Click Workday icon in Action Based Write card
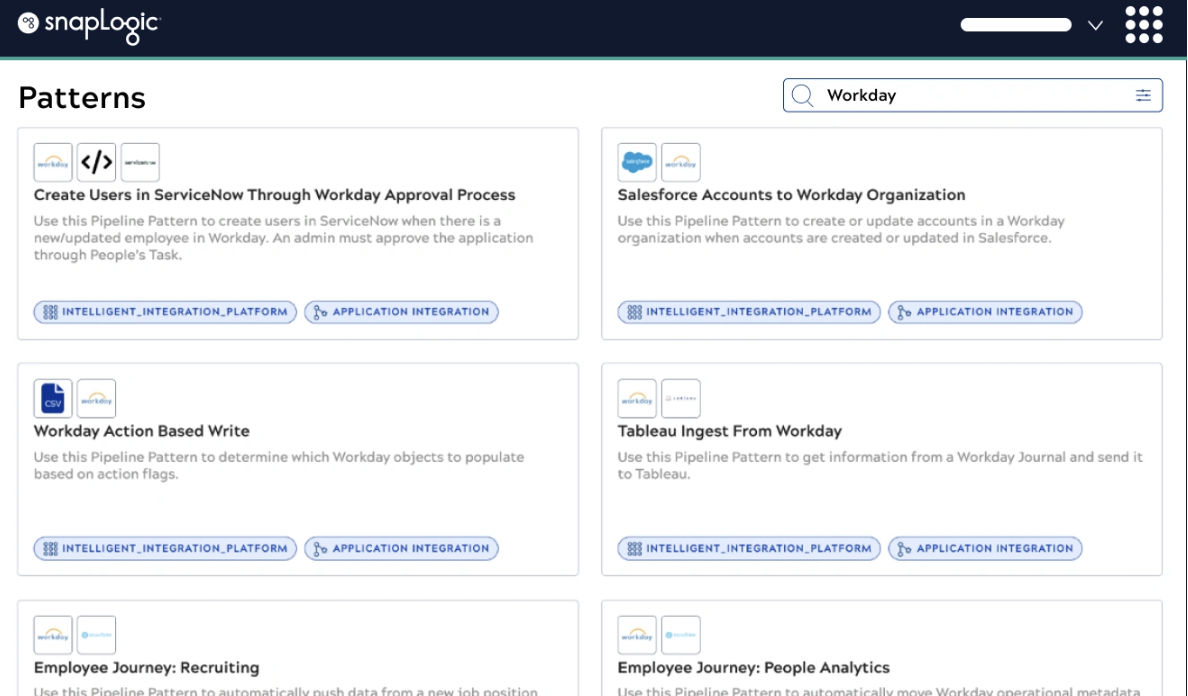Screen dimensions: 1188x696 [x=96, y=398]
